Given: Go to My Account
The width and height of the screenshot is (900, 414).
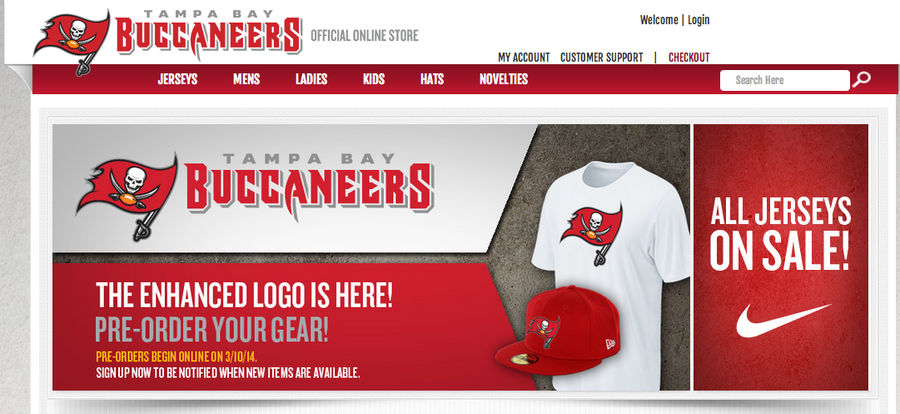Looking at the screenshot, I should [523, 57].
